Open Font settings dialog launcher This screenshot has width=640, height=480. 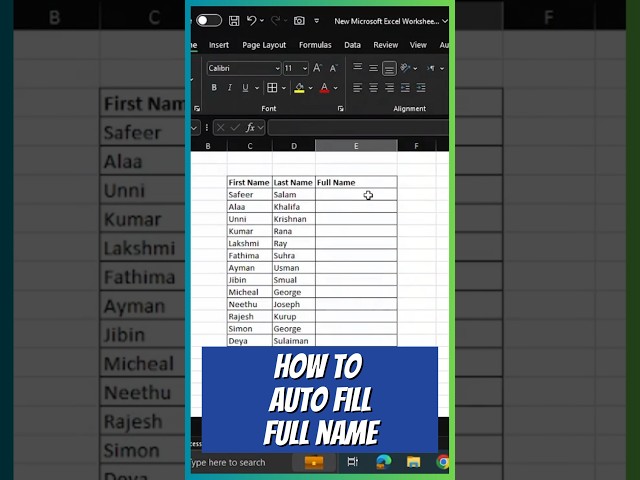(x=340, y=109)
